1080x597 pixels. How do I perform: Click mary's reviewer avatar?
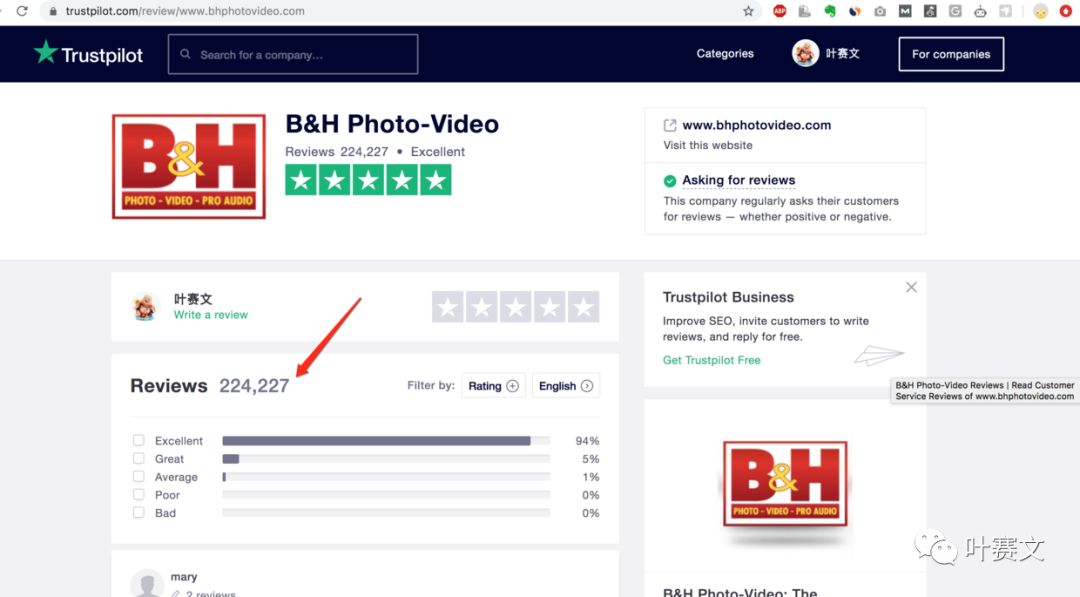pos(147,583)
